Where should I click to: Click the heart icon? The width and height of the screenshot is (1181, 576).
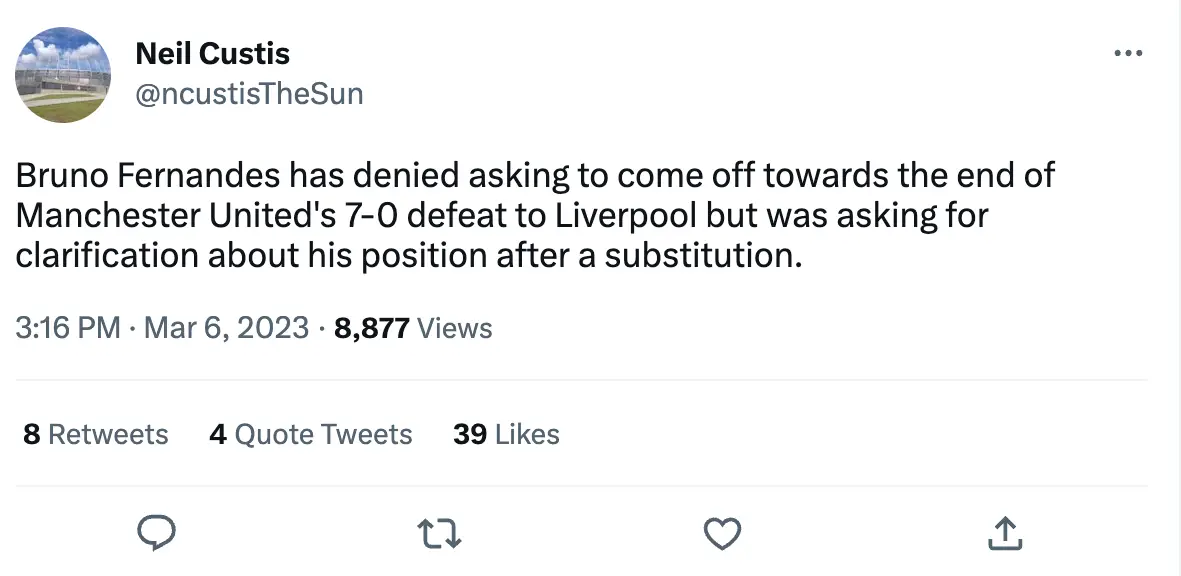coord(722,533)
